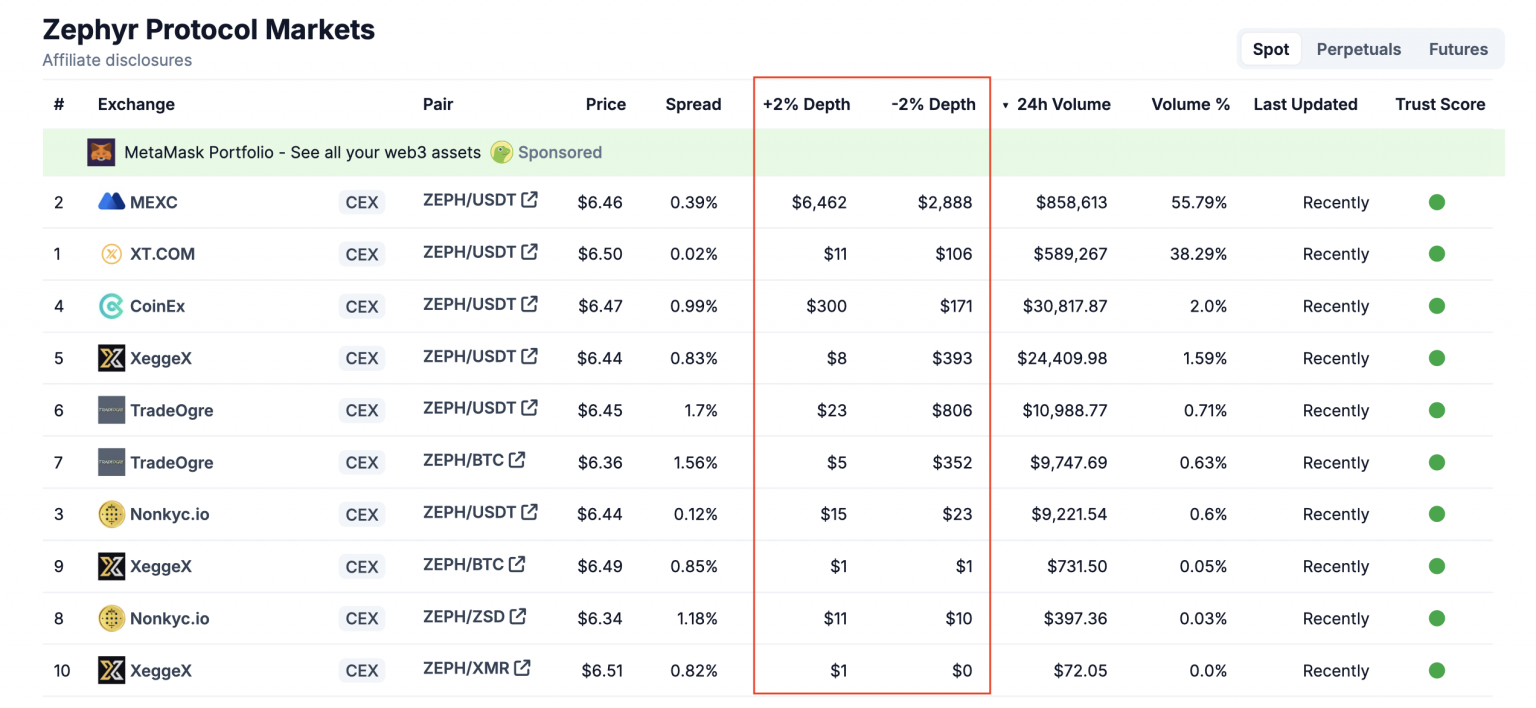Viewport: 1536px width, 708px height.
Task: Switch to the Perpetuals tab
Action: pyautogui.click(x=1358, y=48)
